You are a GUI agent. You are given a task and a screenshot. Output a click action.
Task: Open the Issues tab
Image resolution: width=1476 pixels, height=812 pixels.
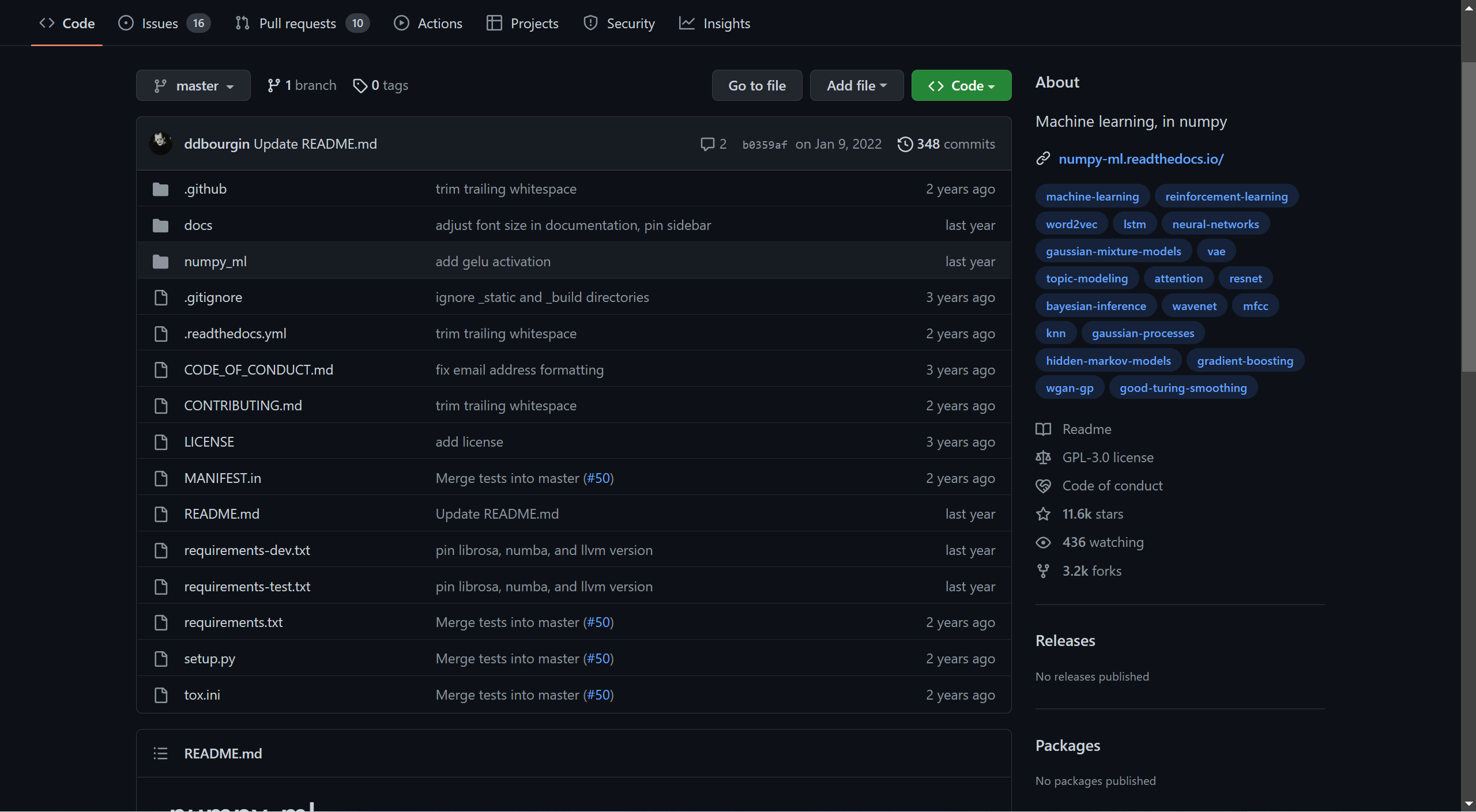click(164, 23)
